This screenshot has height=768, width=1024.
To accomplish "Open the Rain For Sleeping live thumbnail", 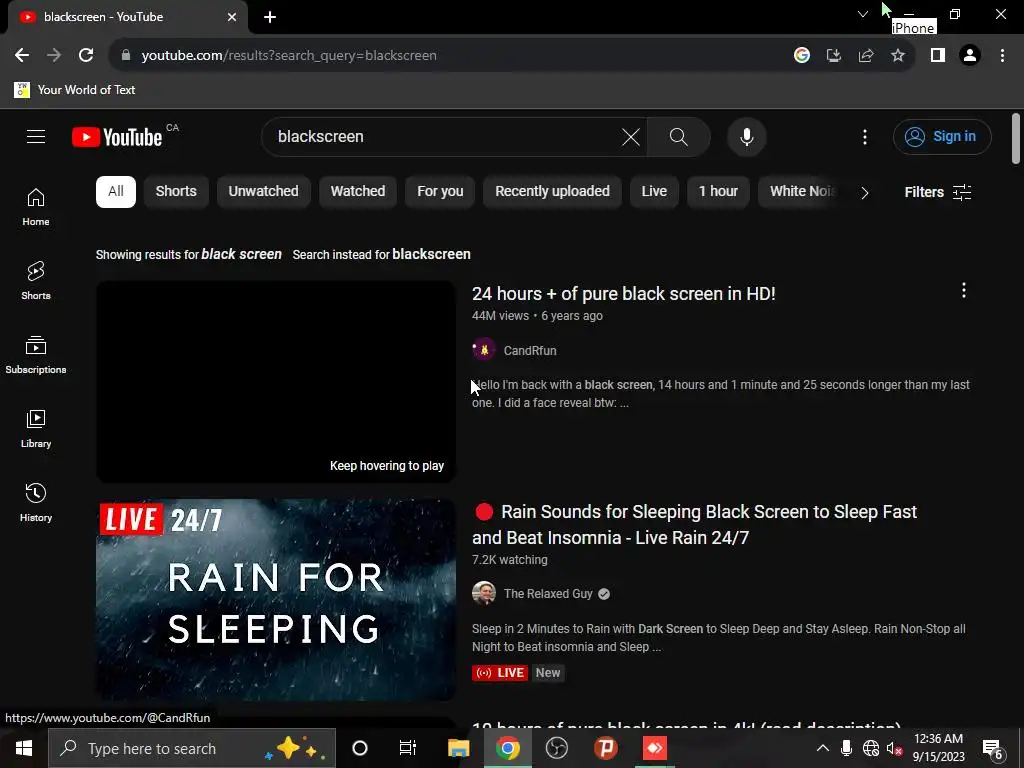I will coord(276,600).
